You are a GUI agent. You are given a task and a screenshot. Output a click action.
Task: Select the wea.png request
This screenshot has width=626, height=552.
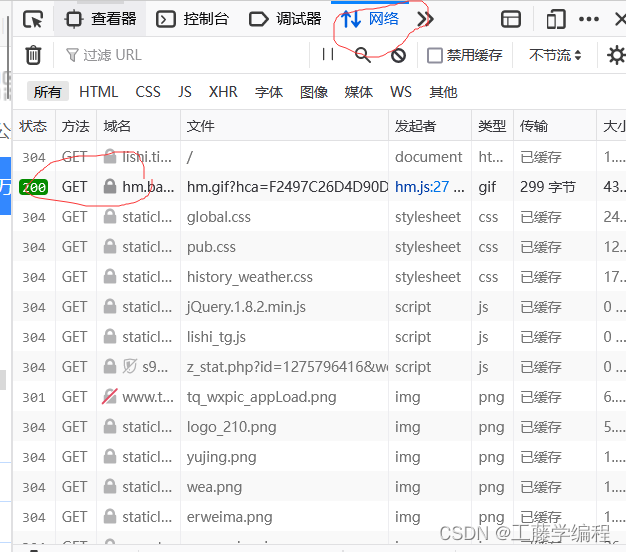(x=214, y=487)
